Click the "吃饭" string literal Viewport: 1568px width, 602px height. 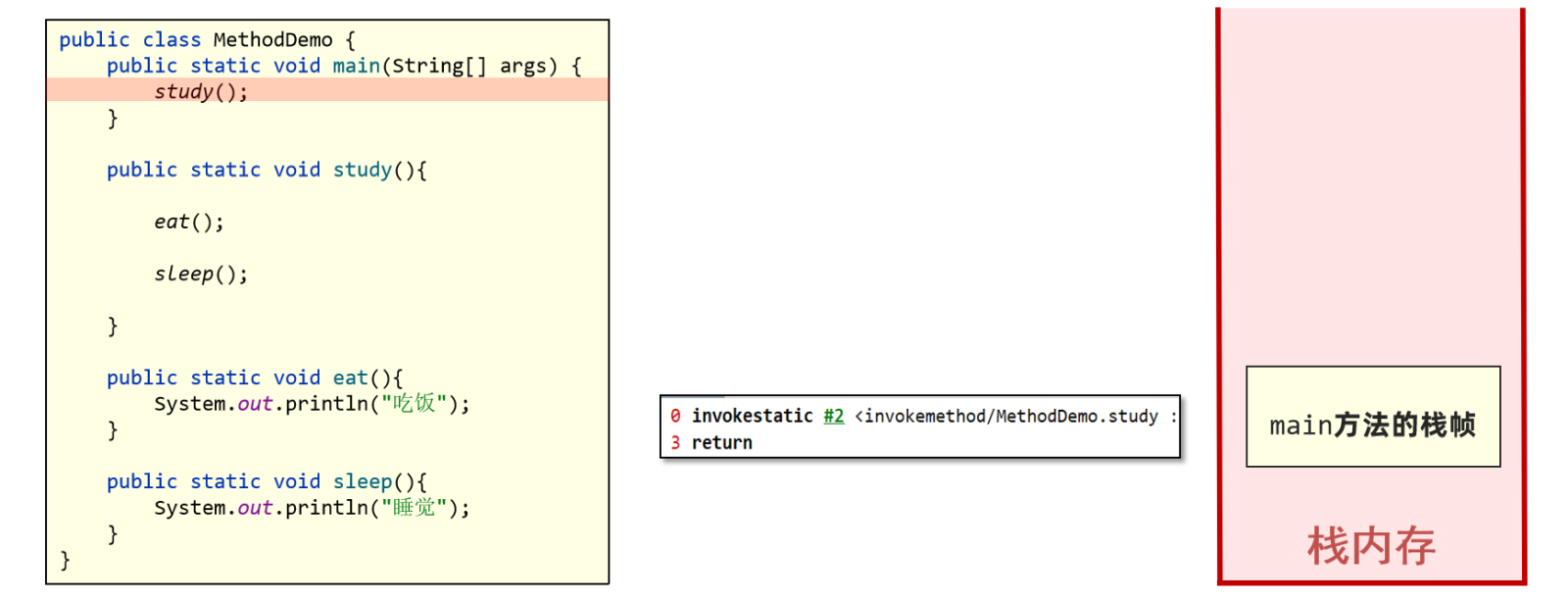(x=415, y=403)
